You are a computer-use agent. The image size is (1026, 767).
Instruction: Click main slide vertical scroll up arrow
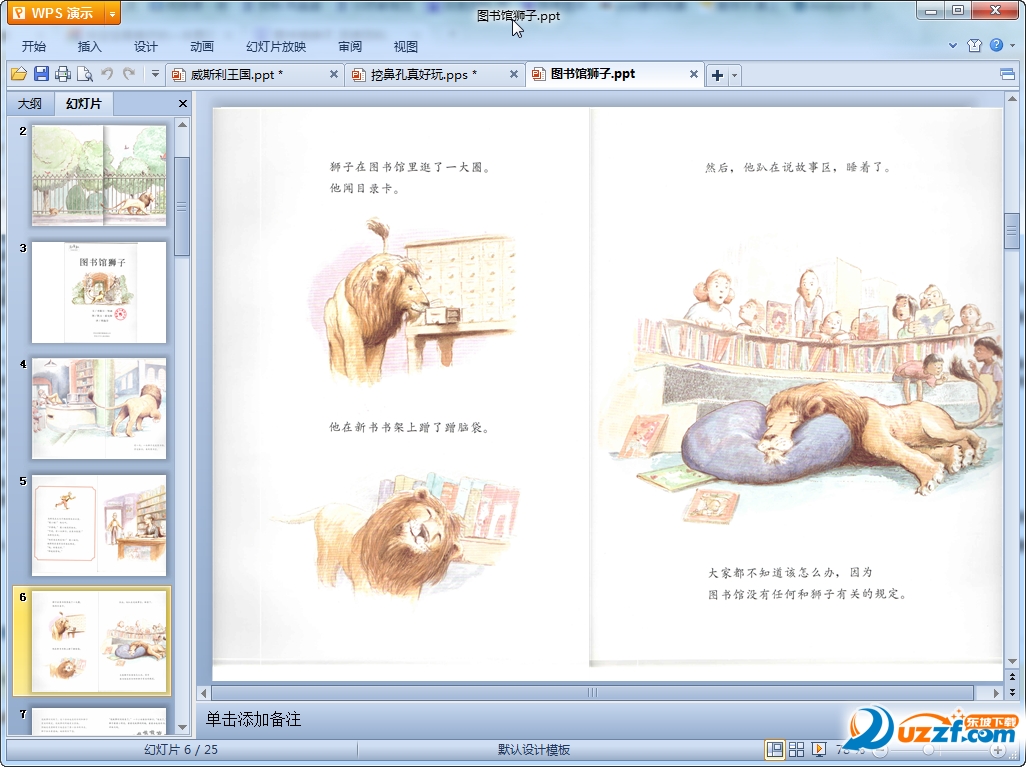pyautogui.click(x=1012, y=99)
